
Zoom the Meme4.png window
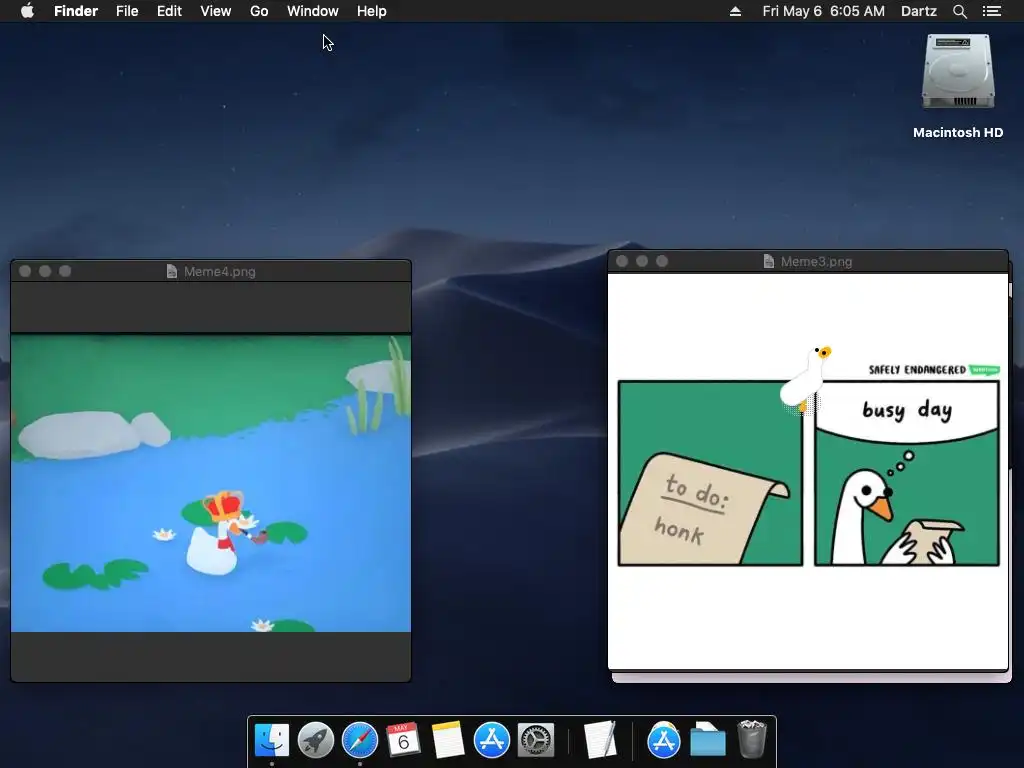tap(65, 271)
